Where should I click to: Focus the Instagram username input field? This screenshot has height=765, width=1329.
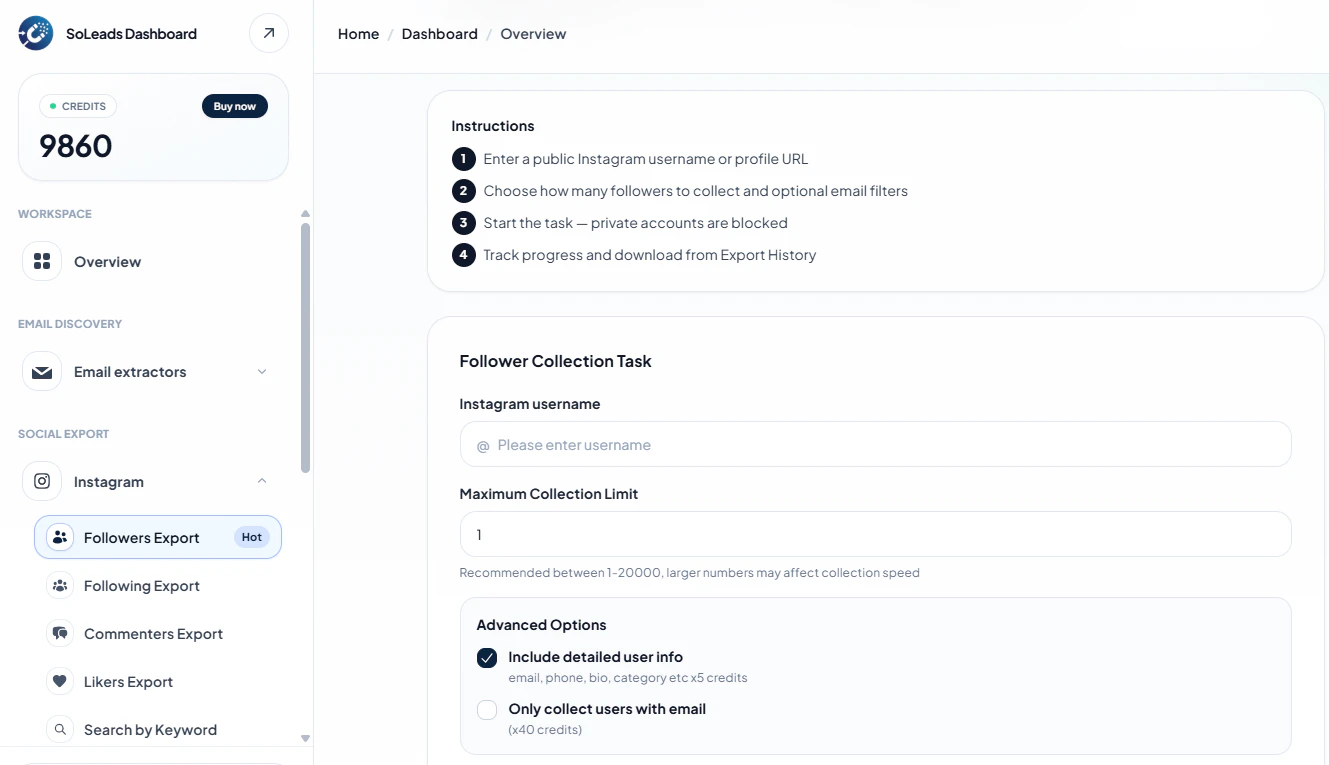point(875,444)
